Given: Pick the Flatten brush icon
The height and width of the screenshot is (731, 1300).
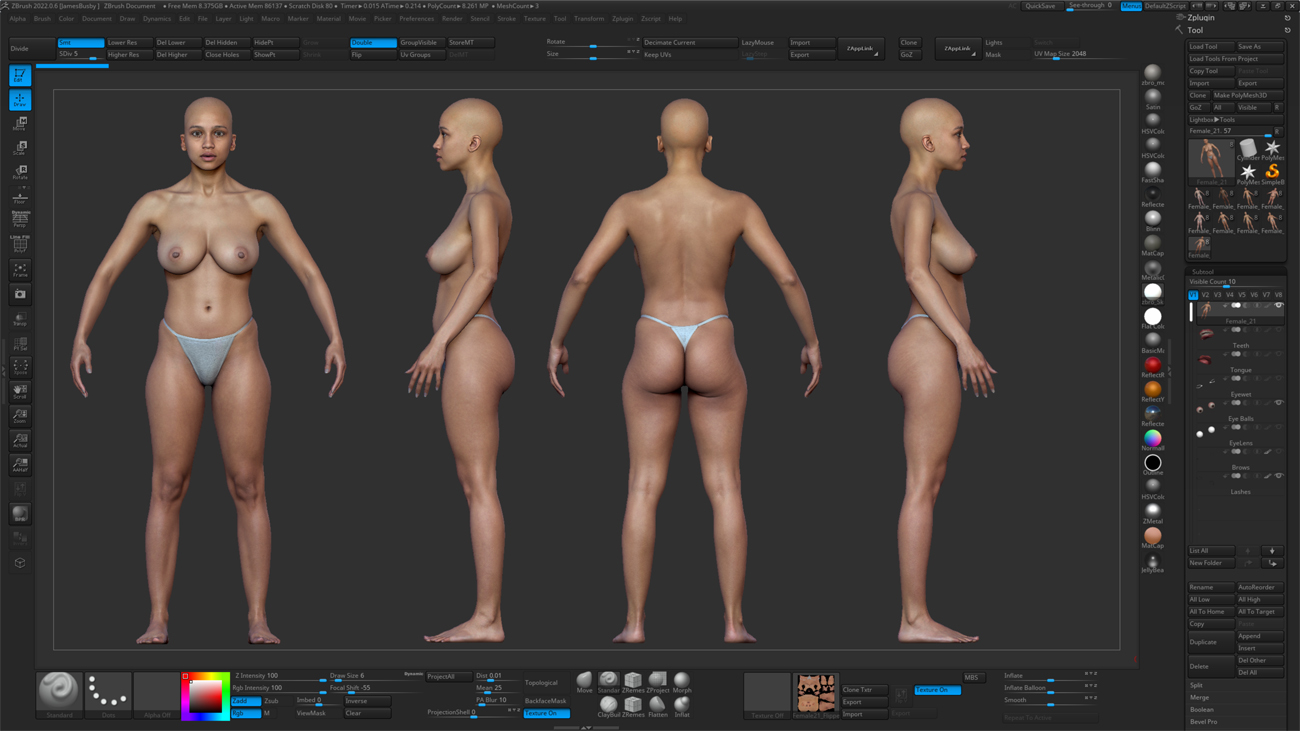Looking at the screenshot, I should [657, 707].
